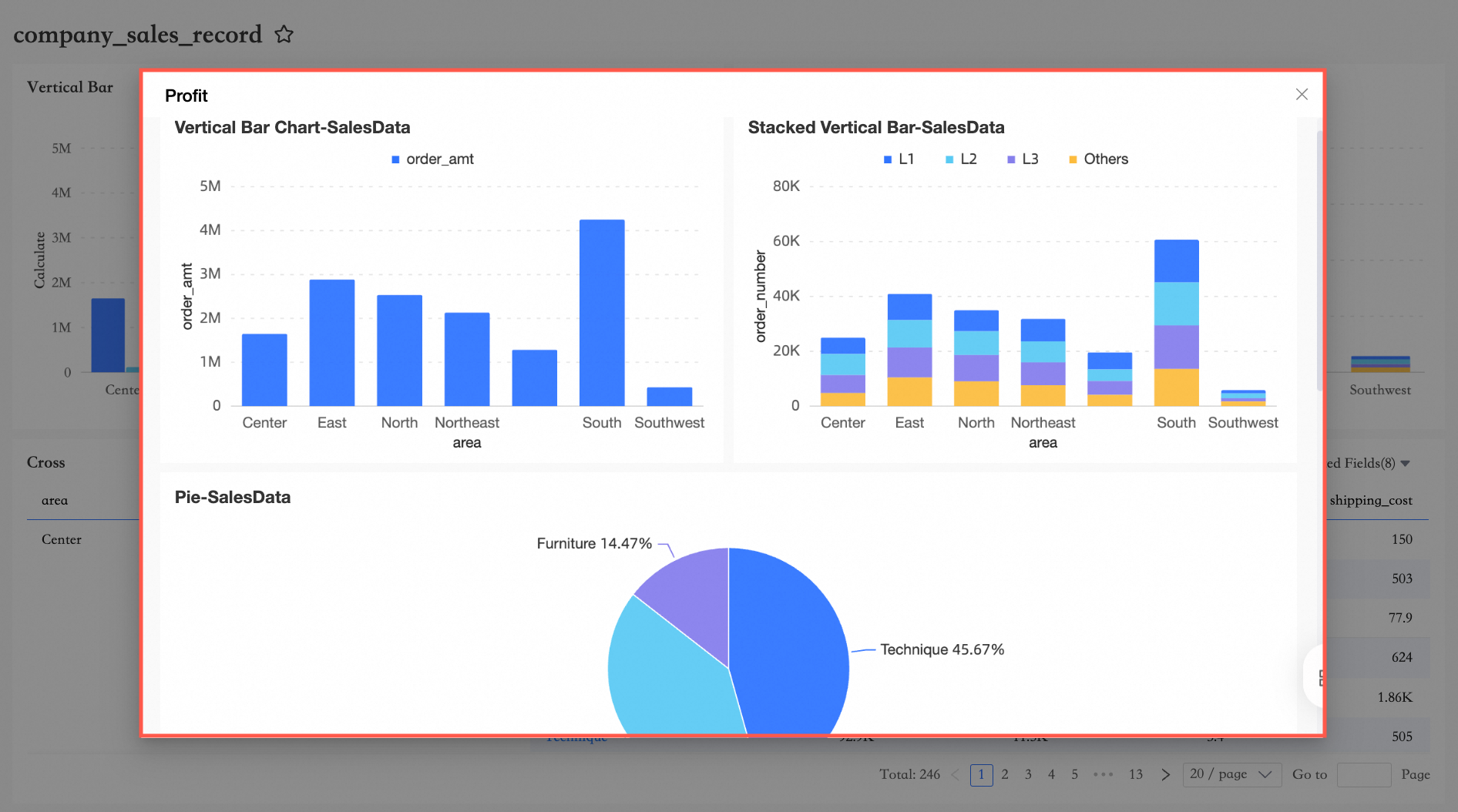The width and height of the screenshot is (1458, 812).
Task: Click the Center stacked bar's light blue L2 segment
Action: (843, 364)
